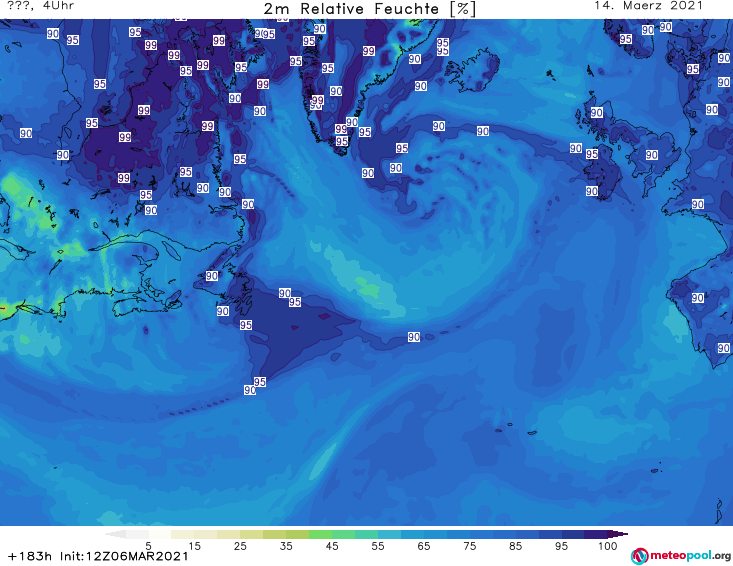
Task: Click the isolated 90 label on the mid-Atlantic front
Action: 414,337
